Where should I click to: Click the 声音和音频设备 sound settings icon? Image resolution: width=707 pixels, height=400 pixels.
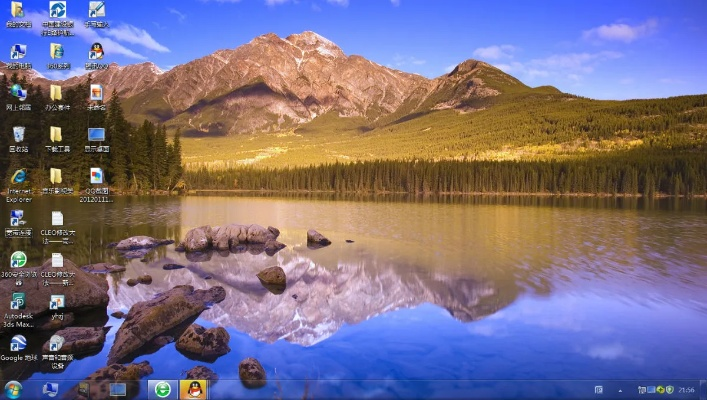coord(57,344)
